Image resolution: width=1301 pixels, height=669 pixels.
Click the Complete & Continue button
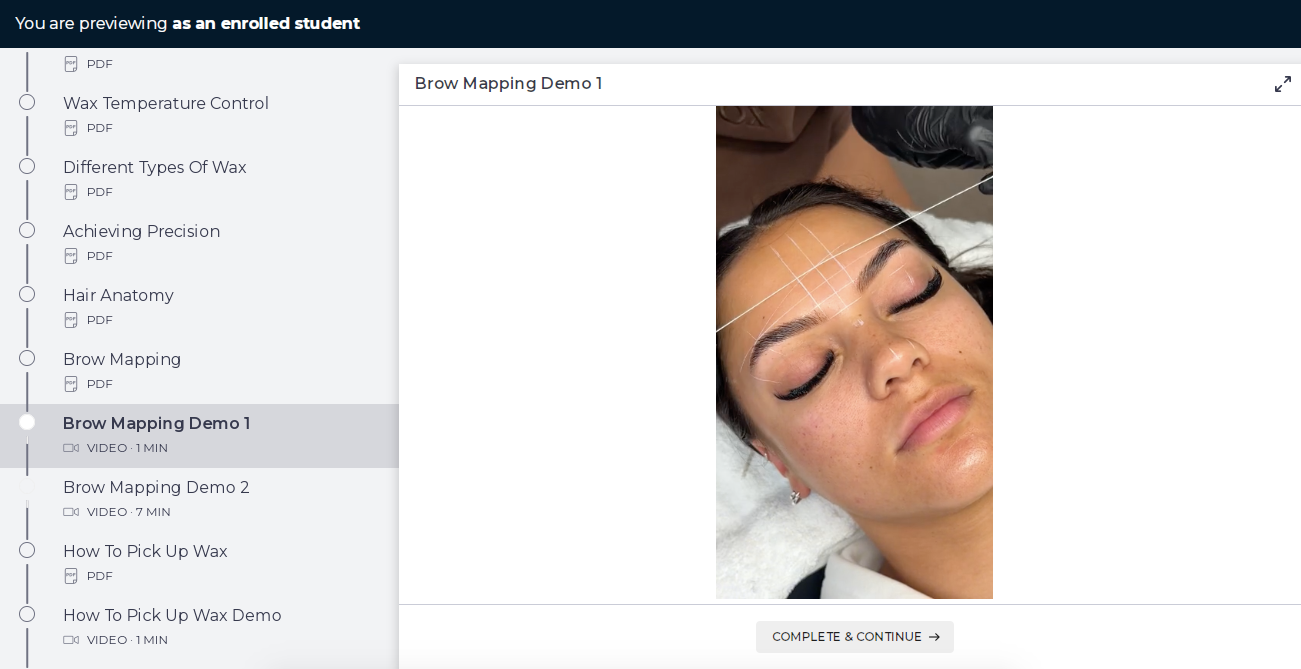pos(854,637)
